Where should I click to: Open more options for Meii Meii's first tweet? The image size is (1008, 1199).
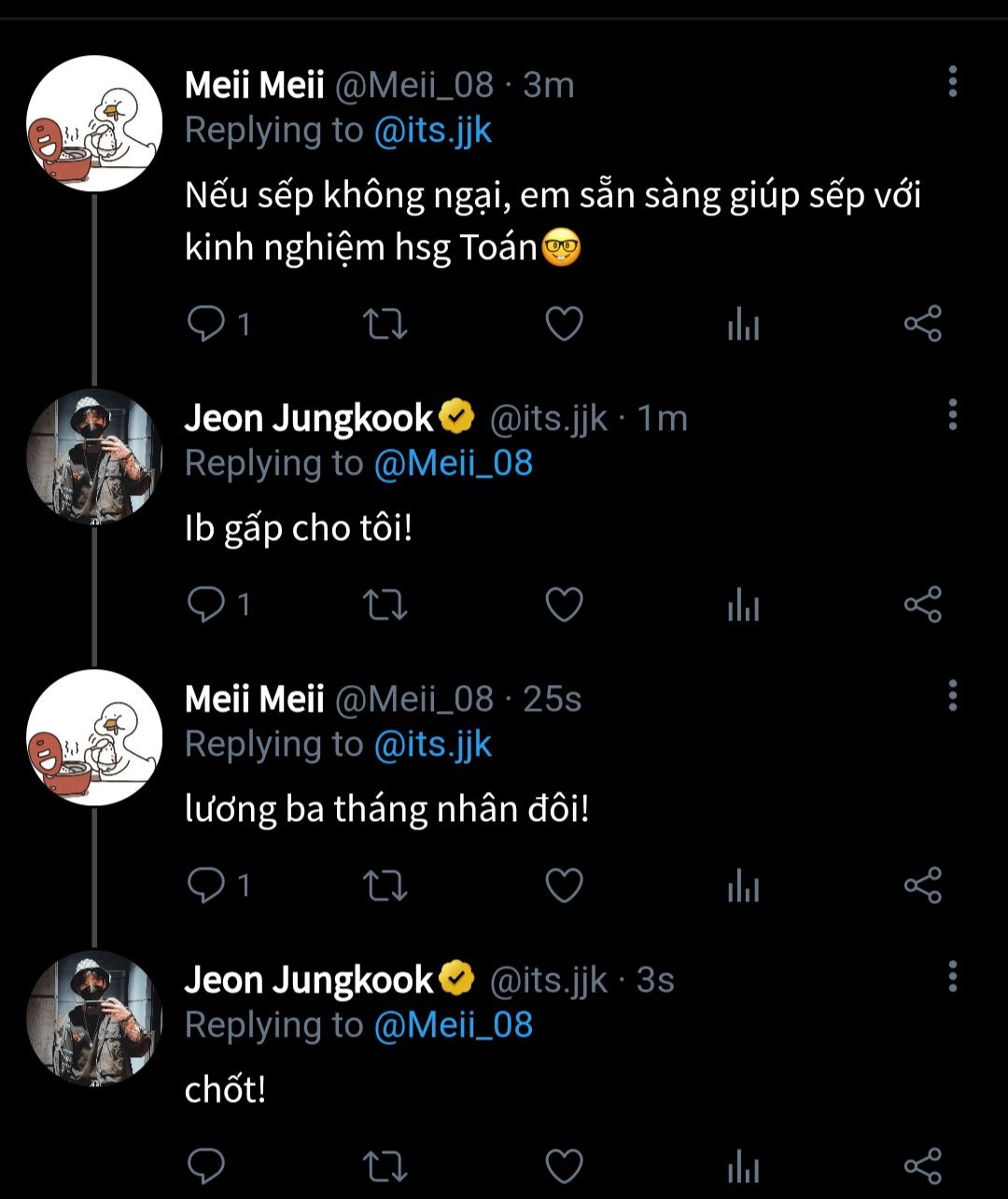tap(952, 82)
